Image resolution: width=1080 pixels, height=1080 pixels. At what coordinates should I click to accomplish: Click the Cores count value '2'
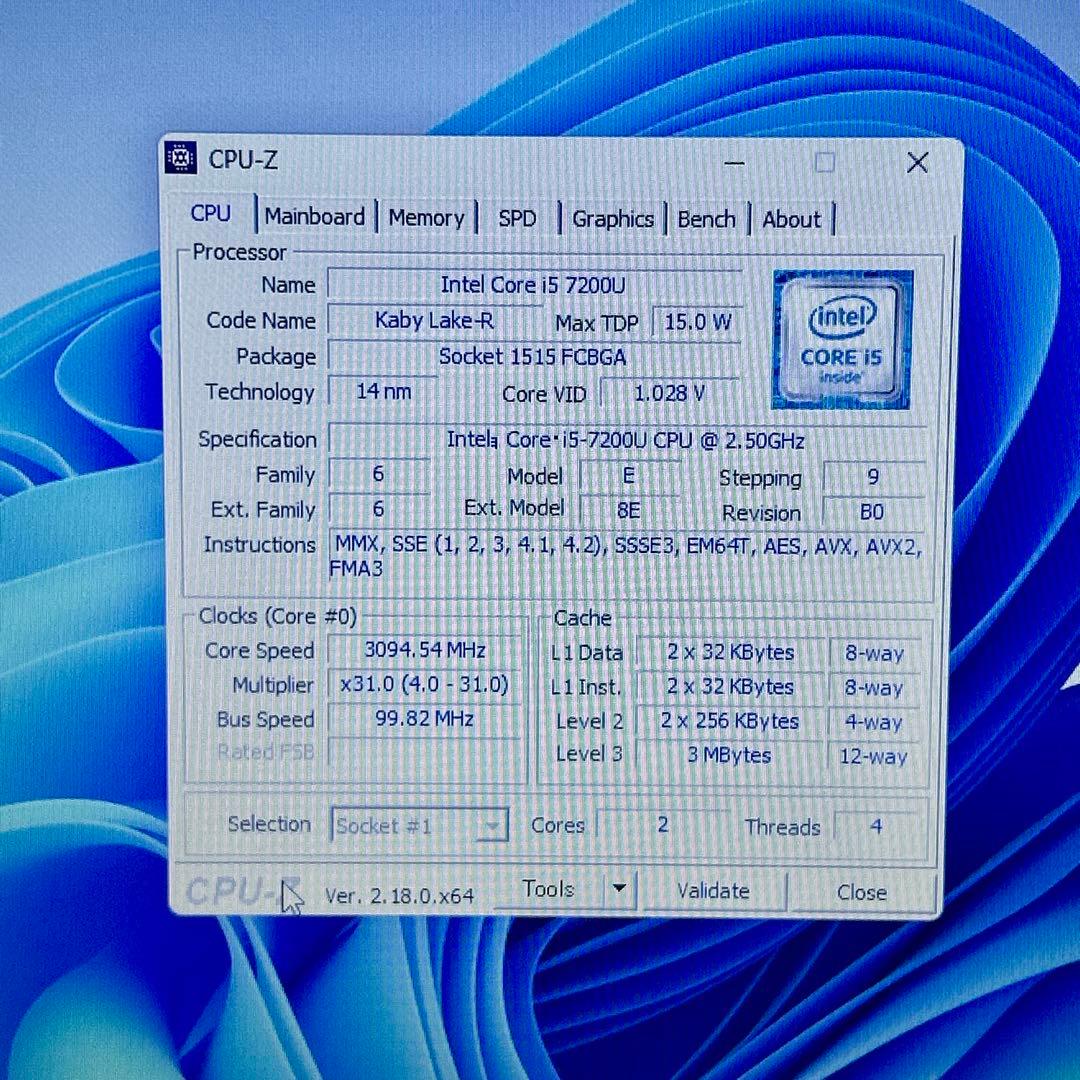(x=663, y=824)
